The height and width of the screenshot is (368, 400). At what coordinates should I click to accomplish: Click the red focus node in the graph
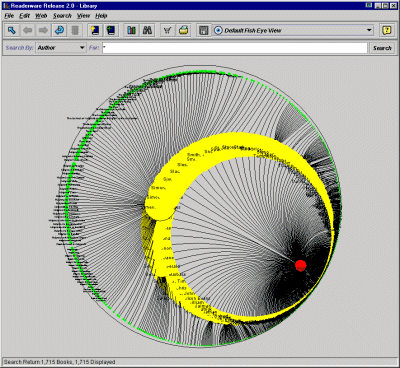(x=300, y=266)
